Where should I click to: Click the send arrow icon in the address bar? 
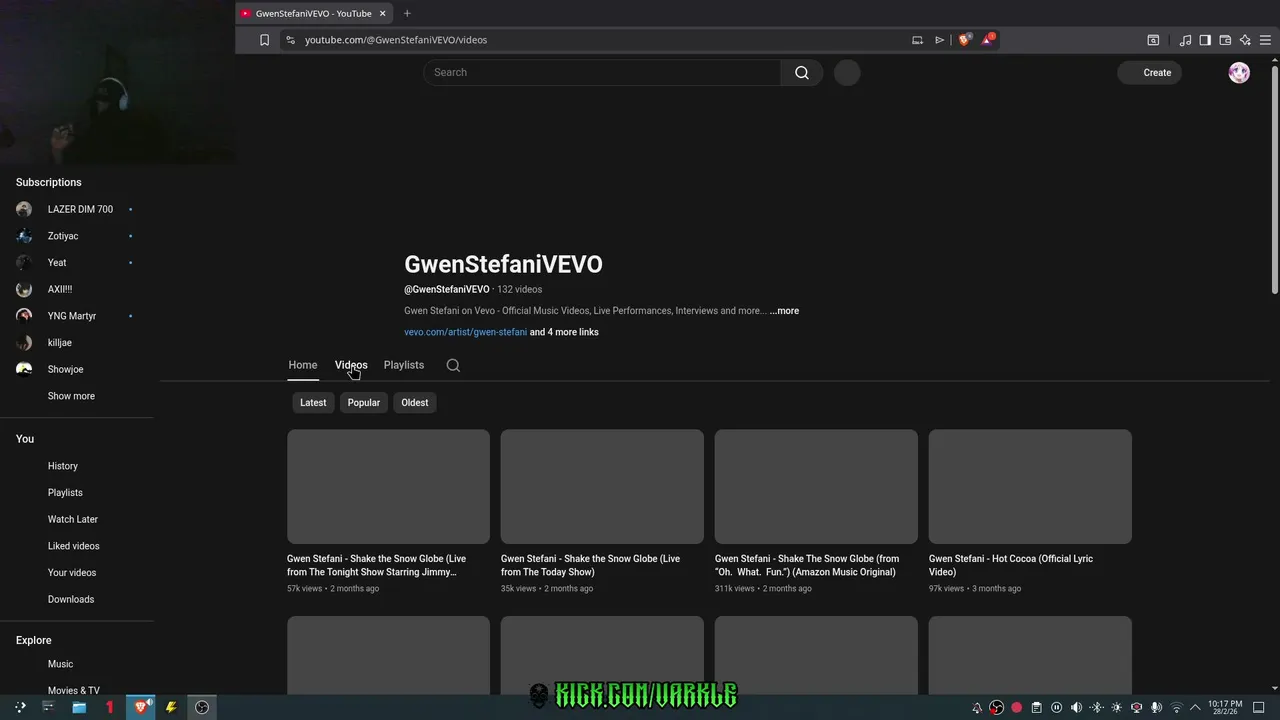pos(940,40)
